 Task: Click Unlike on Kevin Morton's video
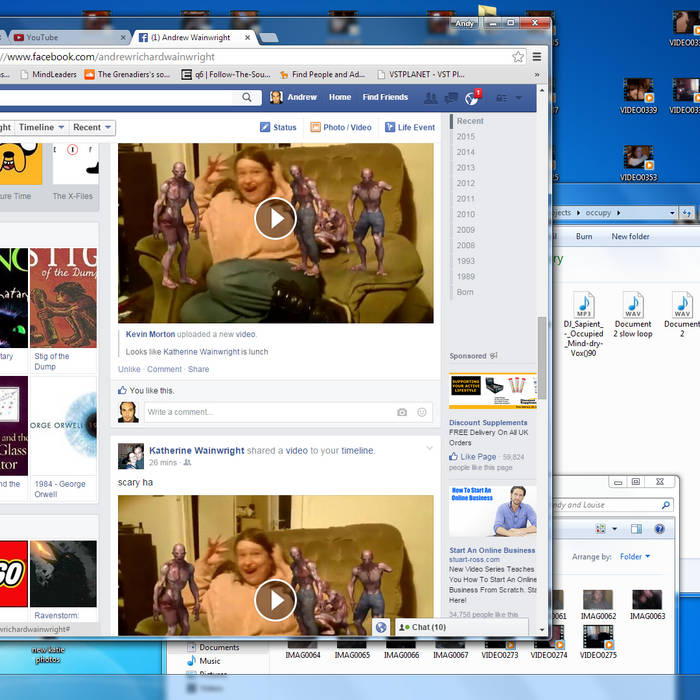tap(129, 369)
